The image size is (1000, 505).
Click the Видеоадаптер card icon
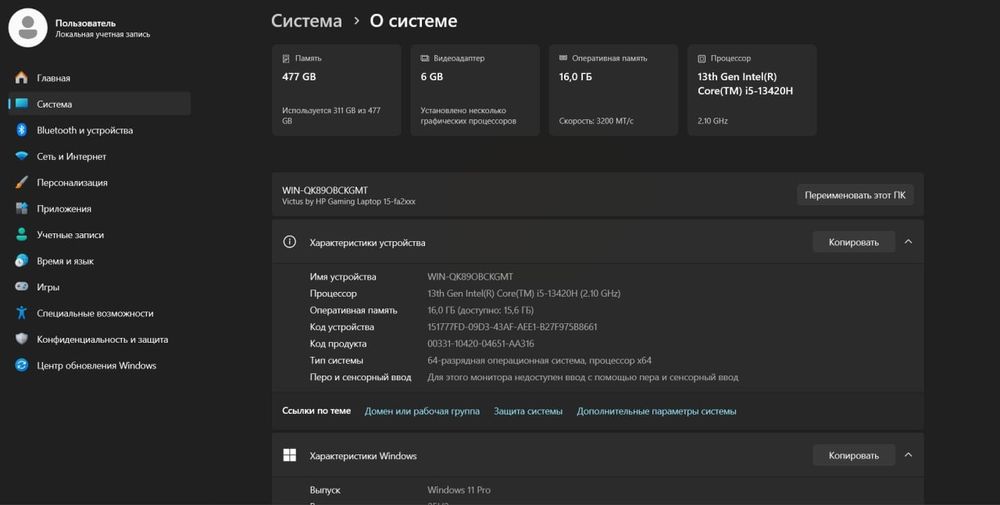click(x=425, y=58)
